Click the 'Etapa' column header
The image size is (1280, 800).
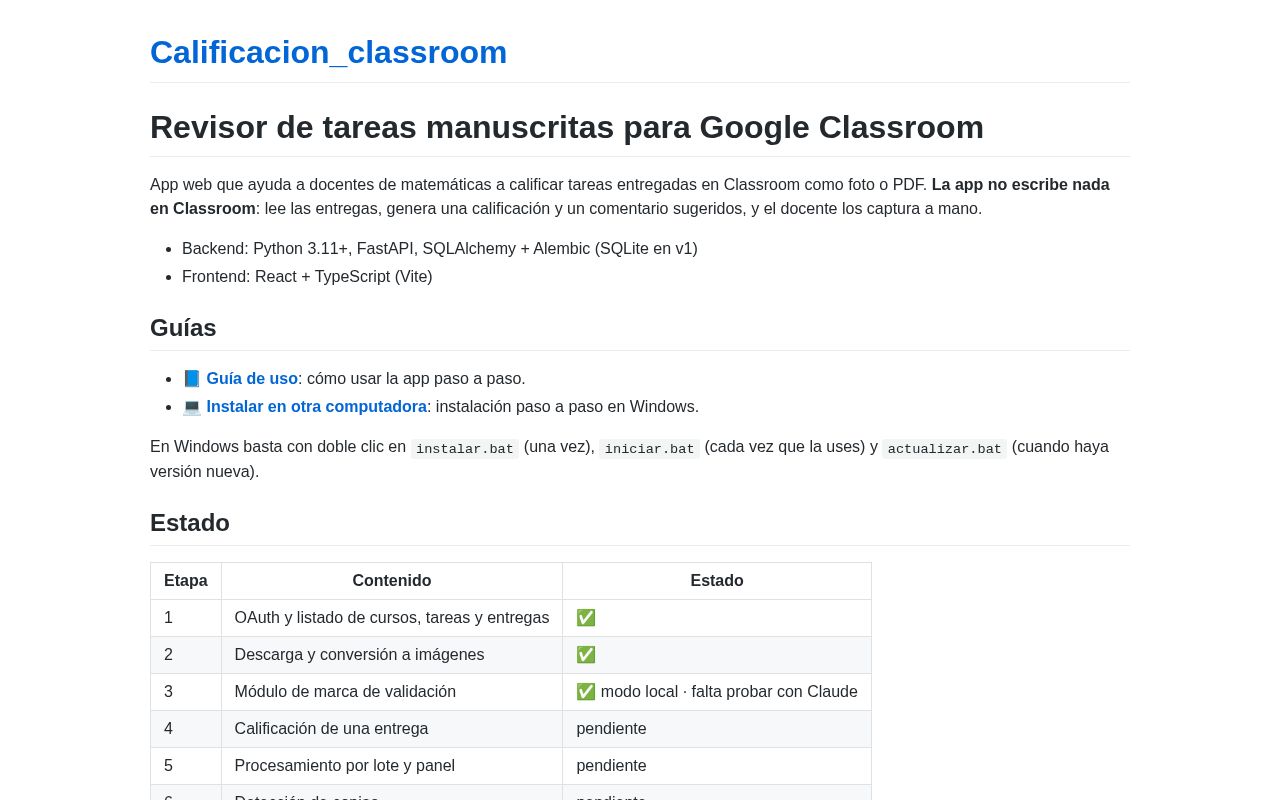point(186,581)
